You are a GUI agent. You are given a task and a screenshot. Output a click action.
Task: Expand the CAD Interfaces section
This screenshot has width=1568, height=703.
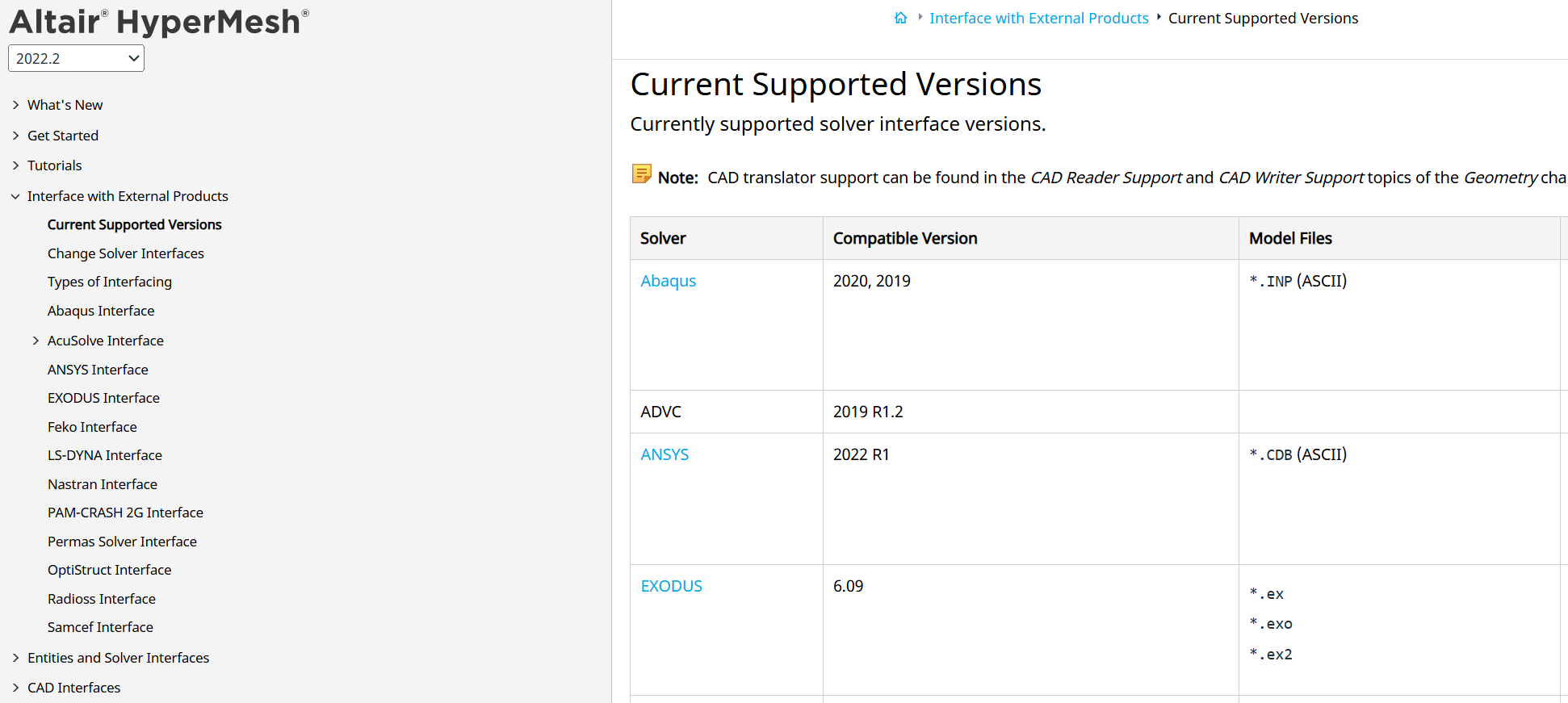(x=15, y=688)
